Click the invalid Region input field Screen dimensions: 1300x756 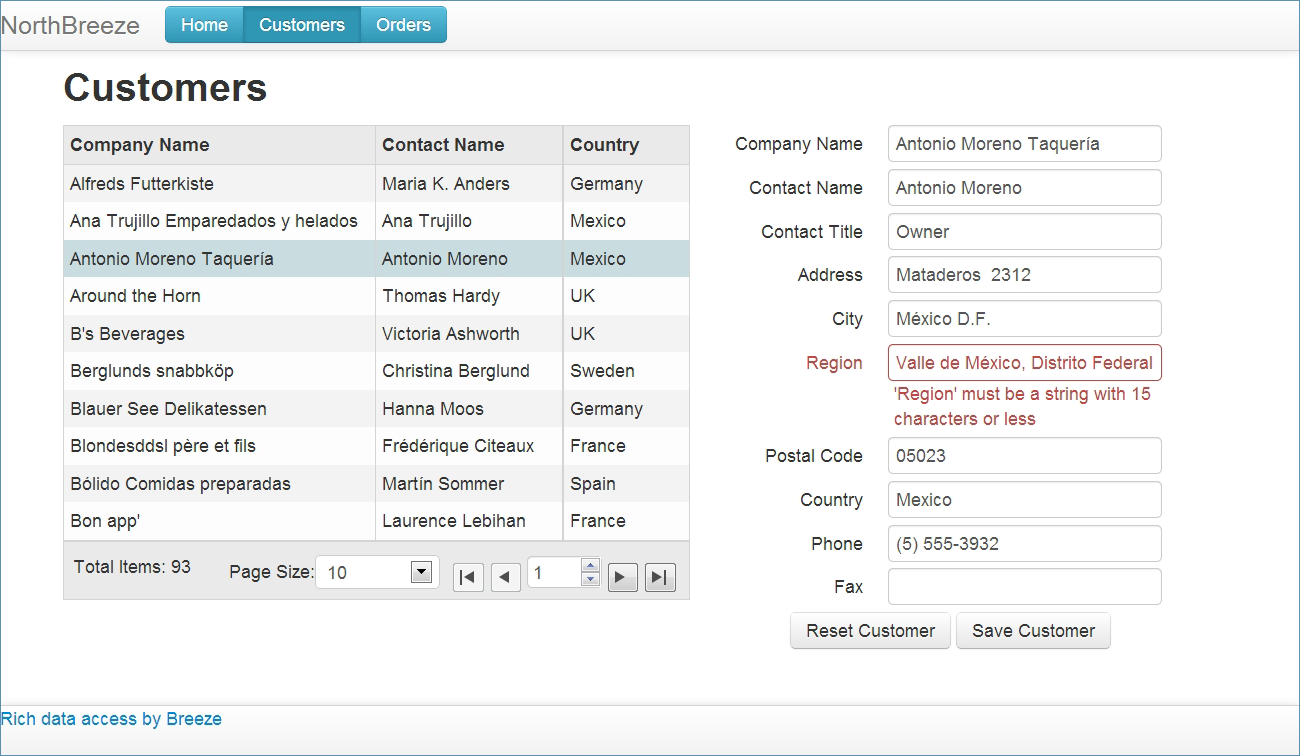[1024, 362]
